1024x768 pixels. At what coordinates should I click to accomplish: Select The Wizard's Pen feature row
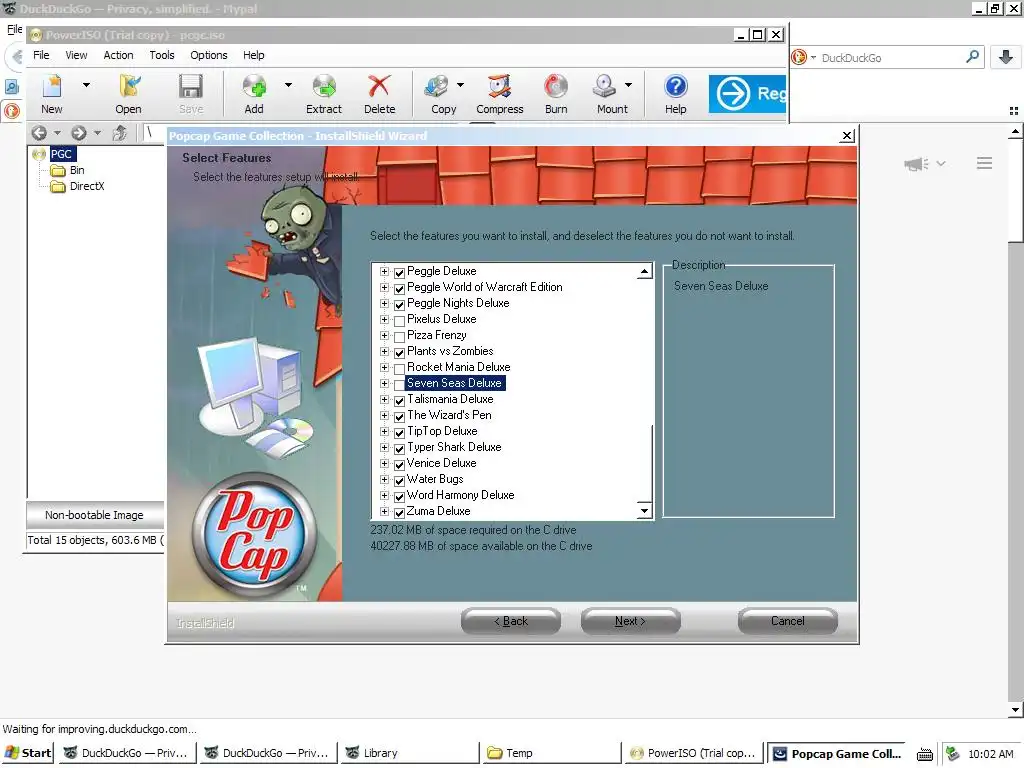[x=449, y=415]
